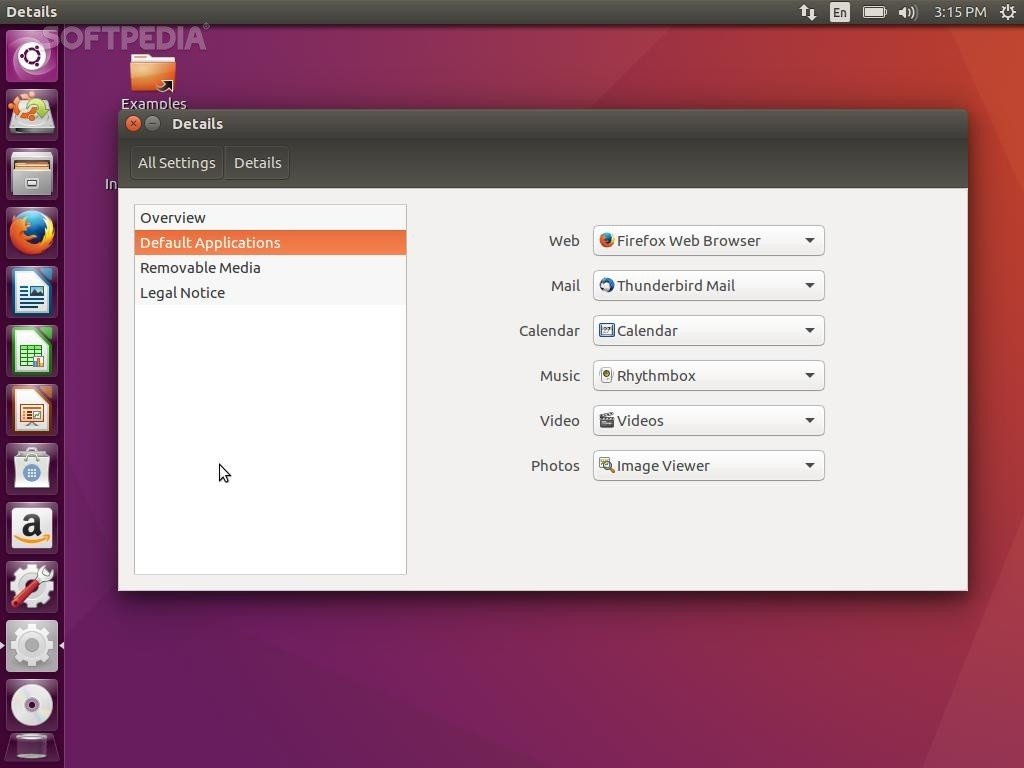The height and width of the screenshot is (768, 1024).
Task: Click the Amazon launcher icon
Action: 32,528
